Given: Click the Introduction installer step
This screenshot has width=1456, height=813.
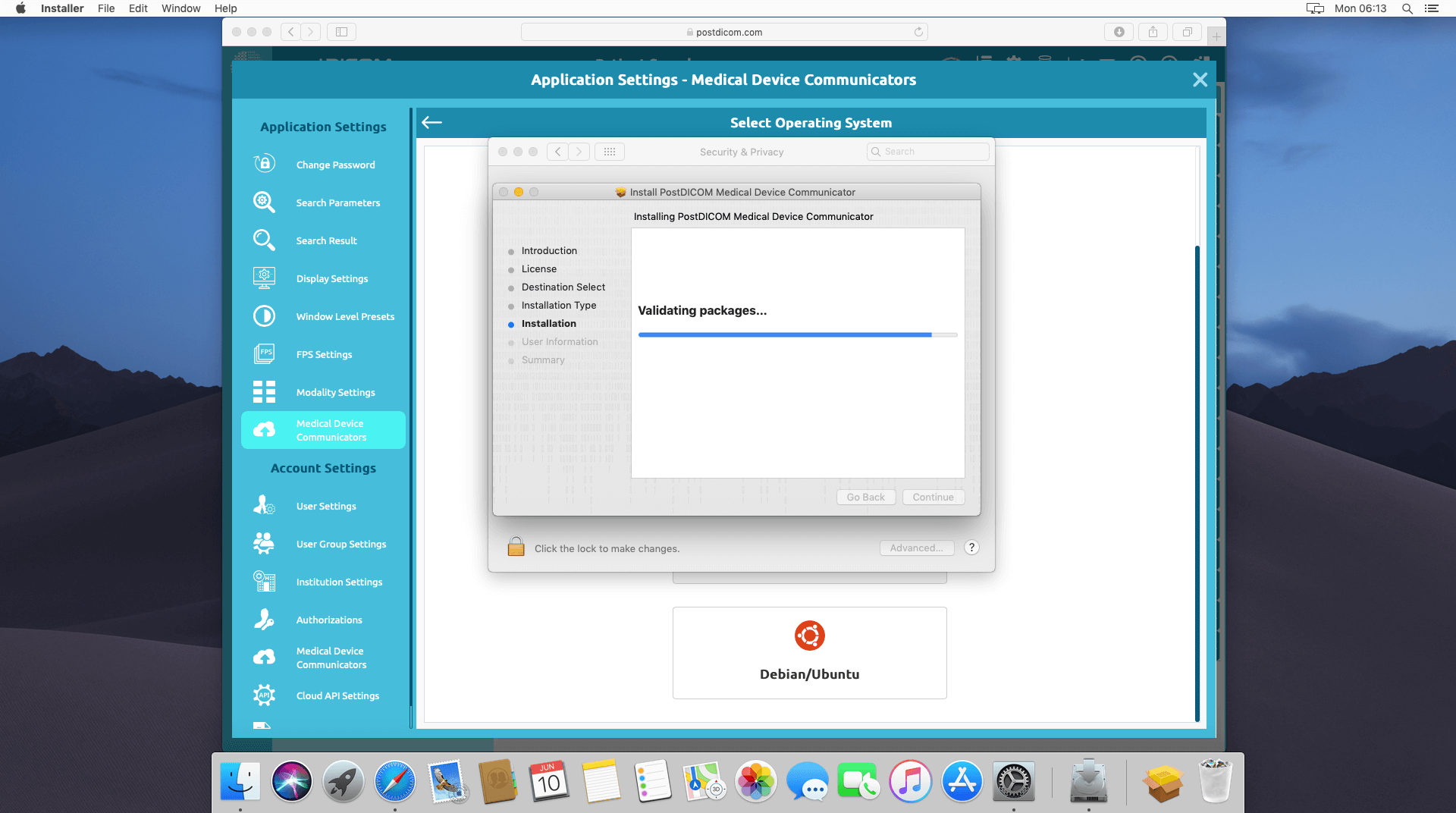Looking at the screenshot, I should [549, 250].
